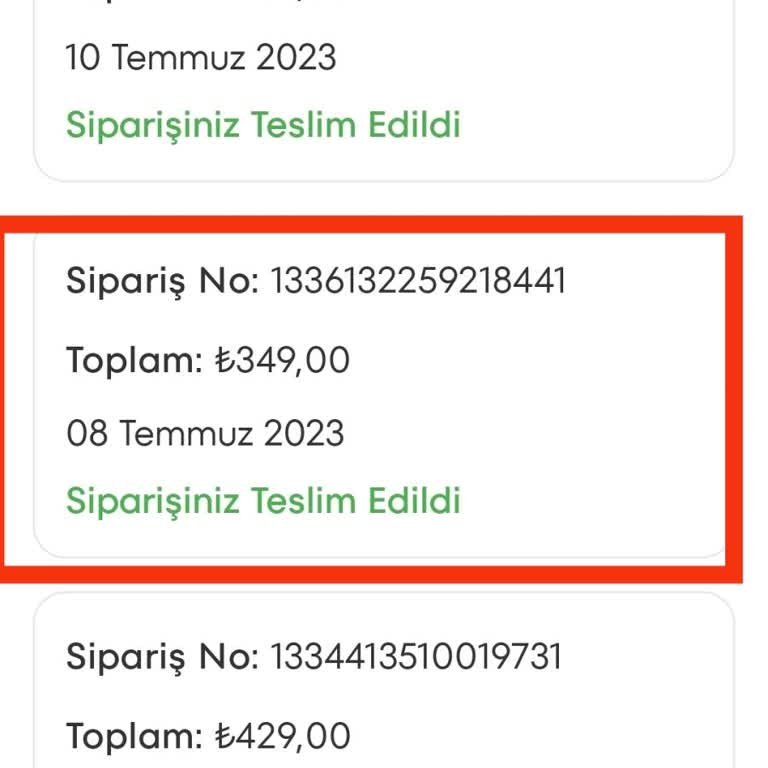768x768 pixels.
Task: Click the 'Toplam' label of ₺349,00 order
Action: (134, 360)
